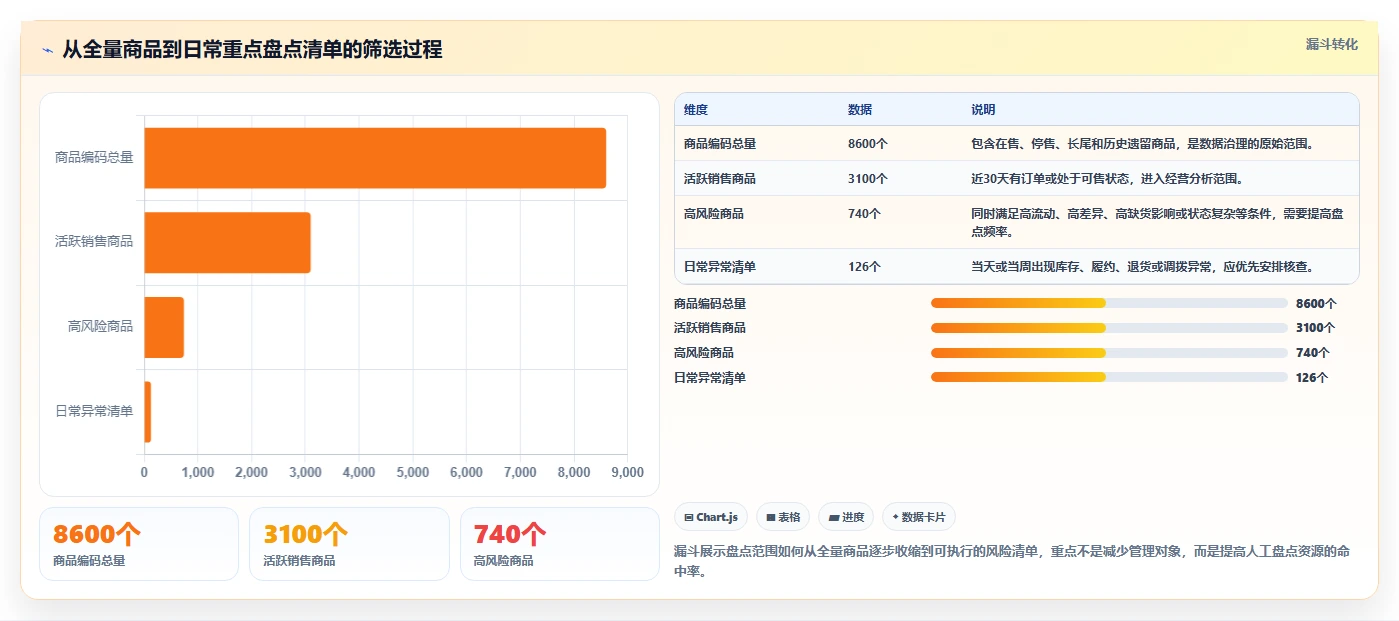Click description starting 同时满足高流动
This screenshot has height=621, width=1399.
point(1157,223)
